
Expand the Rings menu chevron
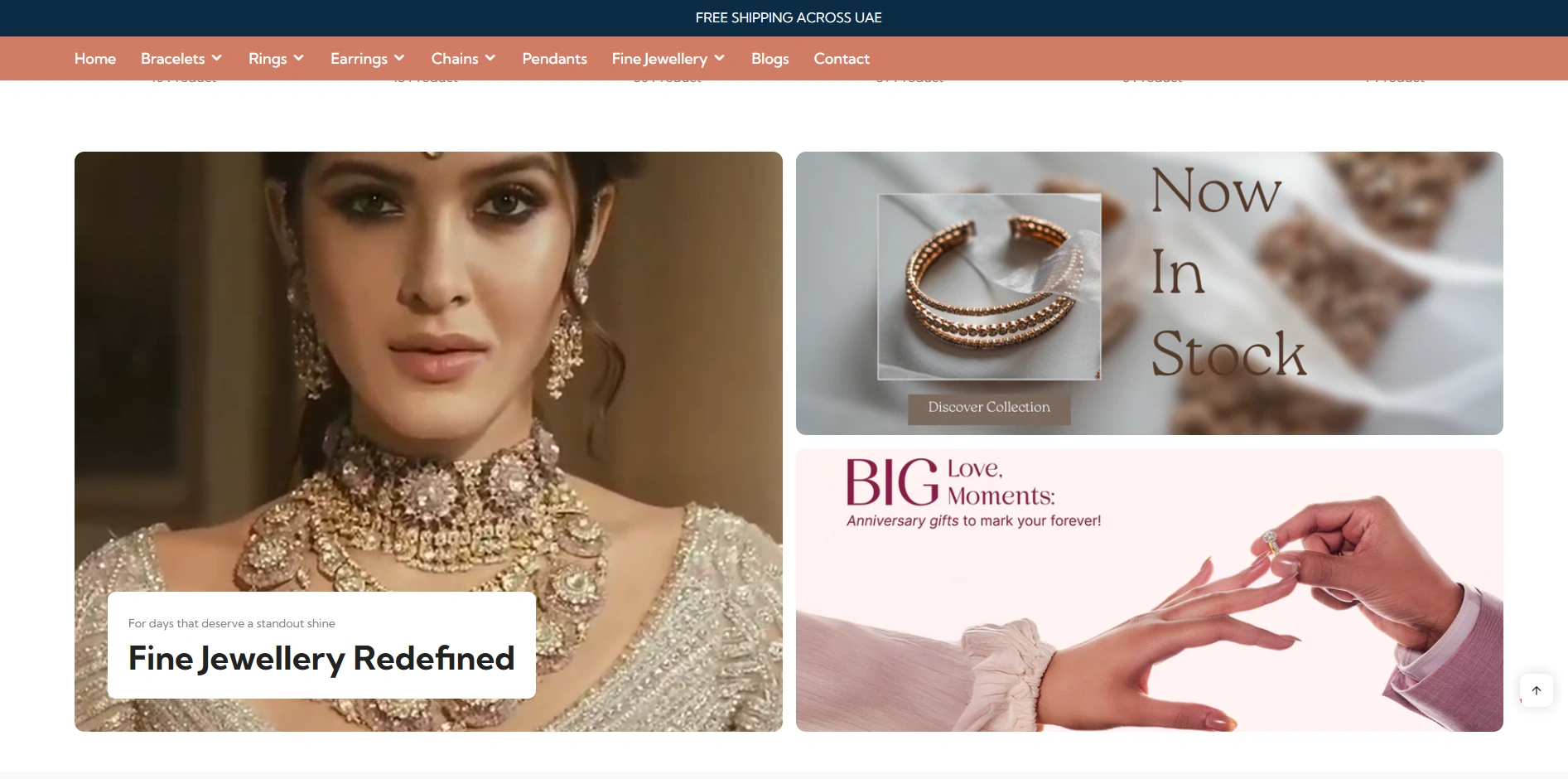(x=299, y=58)
